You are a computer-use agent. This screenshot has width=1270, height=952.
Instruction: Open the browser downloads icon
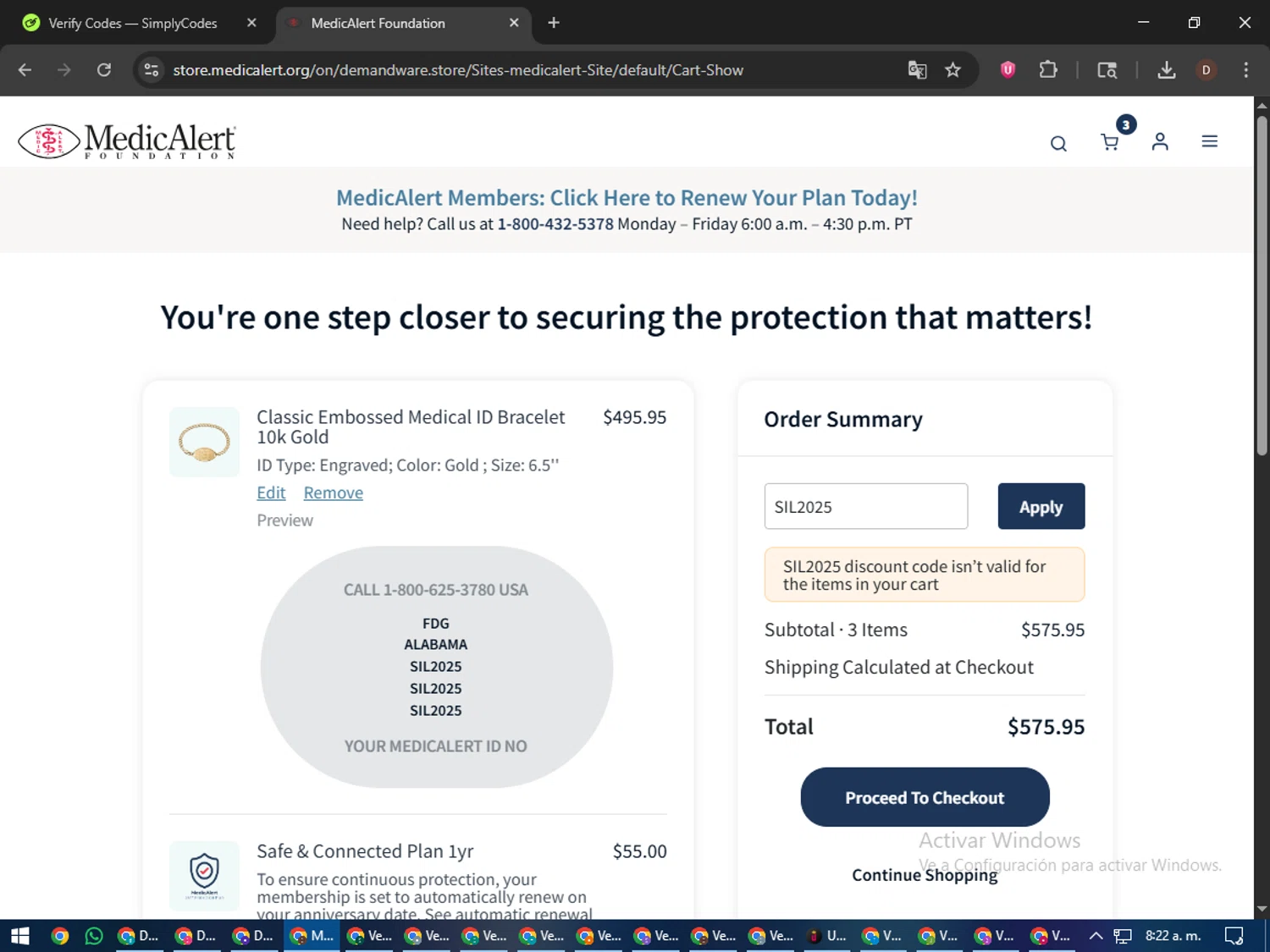pos(1166,70)
